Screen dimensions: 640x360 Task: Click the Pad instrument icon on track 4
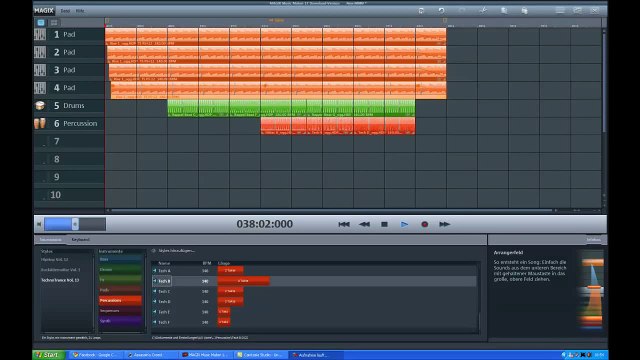(40, 88)
